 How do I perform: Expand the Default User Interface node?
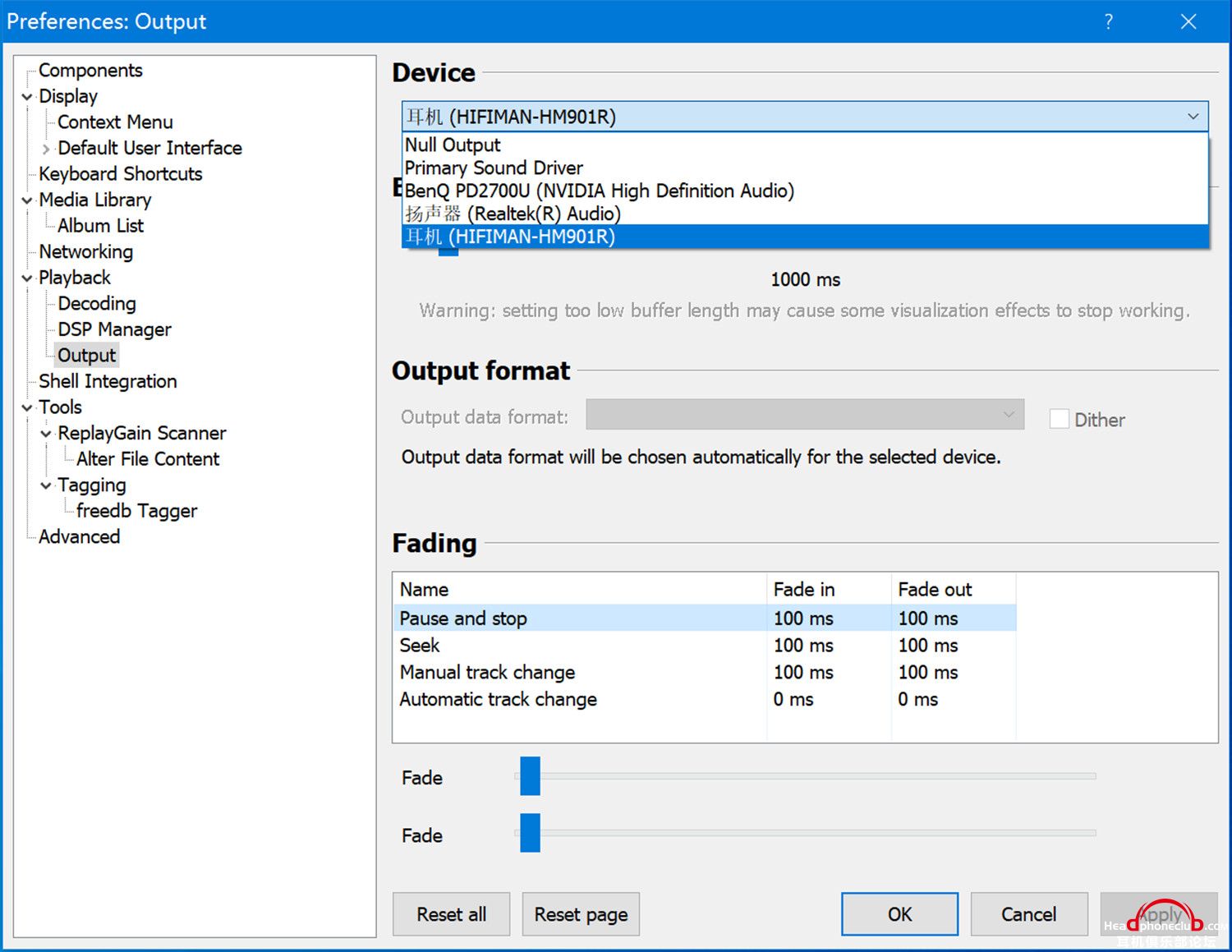(46, 149)
